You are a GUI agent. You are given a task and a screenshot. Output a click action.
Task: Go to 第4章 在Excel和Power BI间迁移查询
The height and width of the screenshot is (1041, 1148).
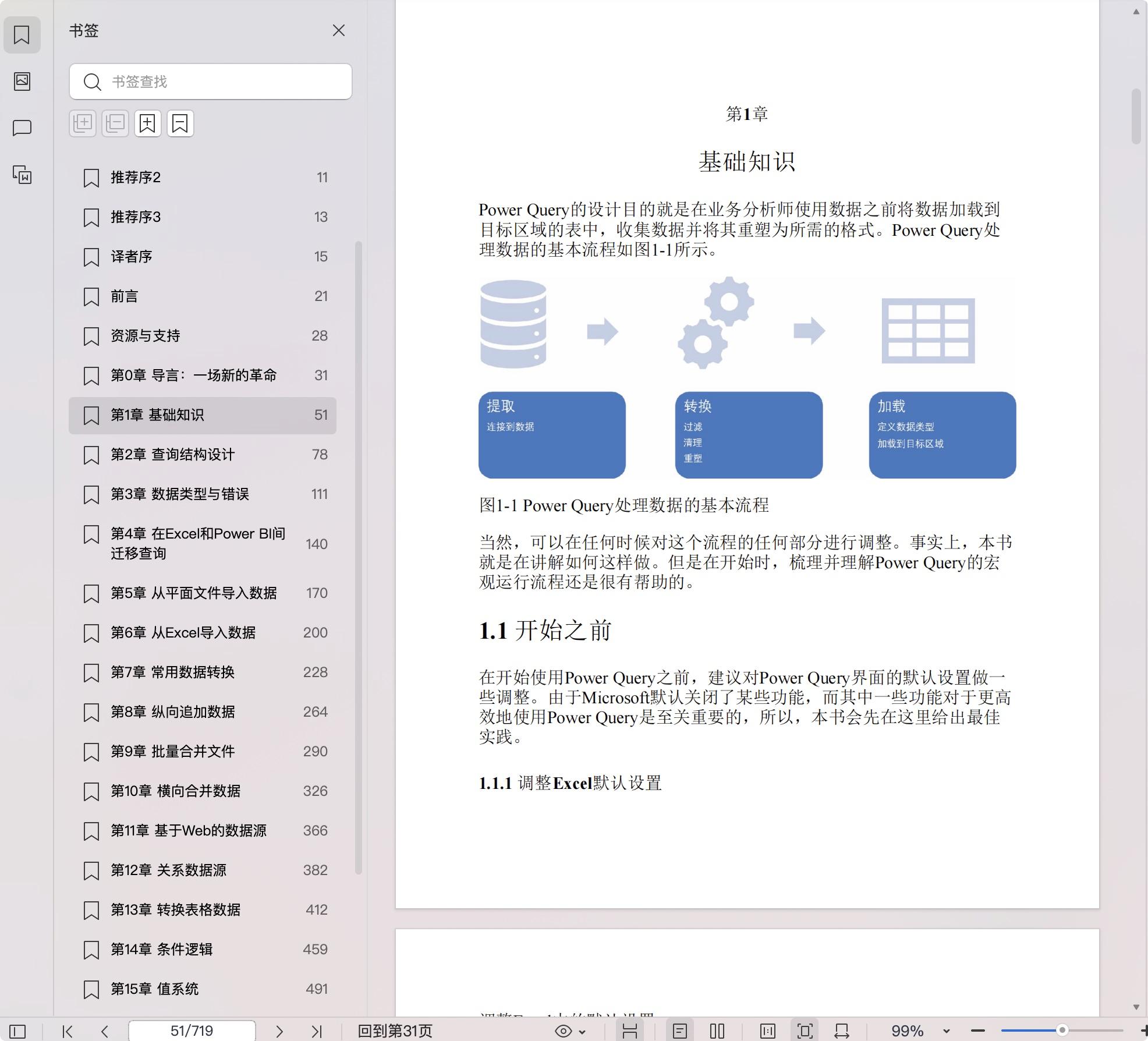[x=203, y=544]
